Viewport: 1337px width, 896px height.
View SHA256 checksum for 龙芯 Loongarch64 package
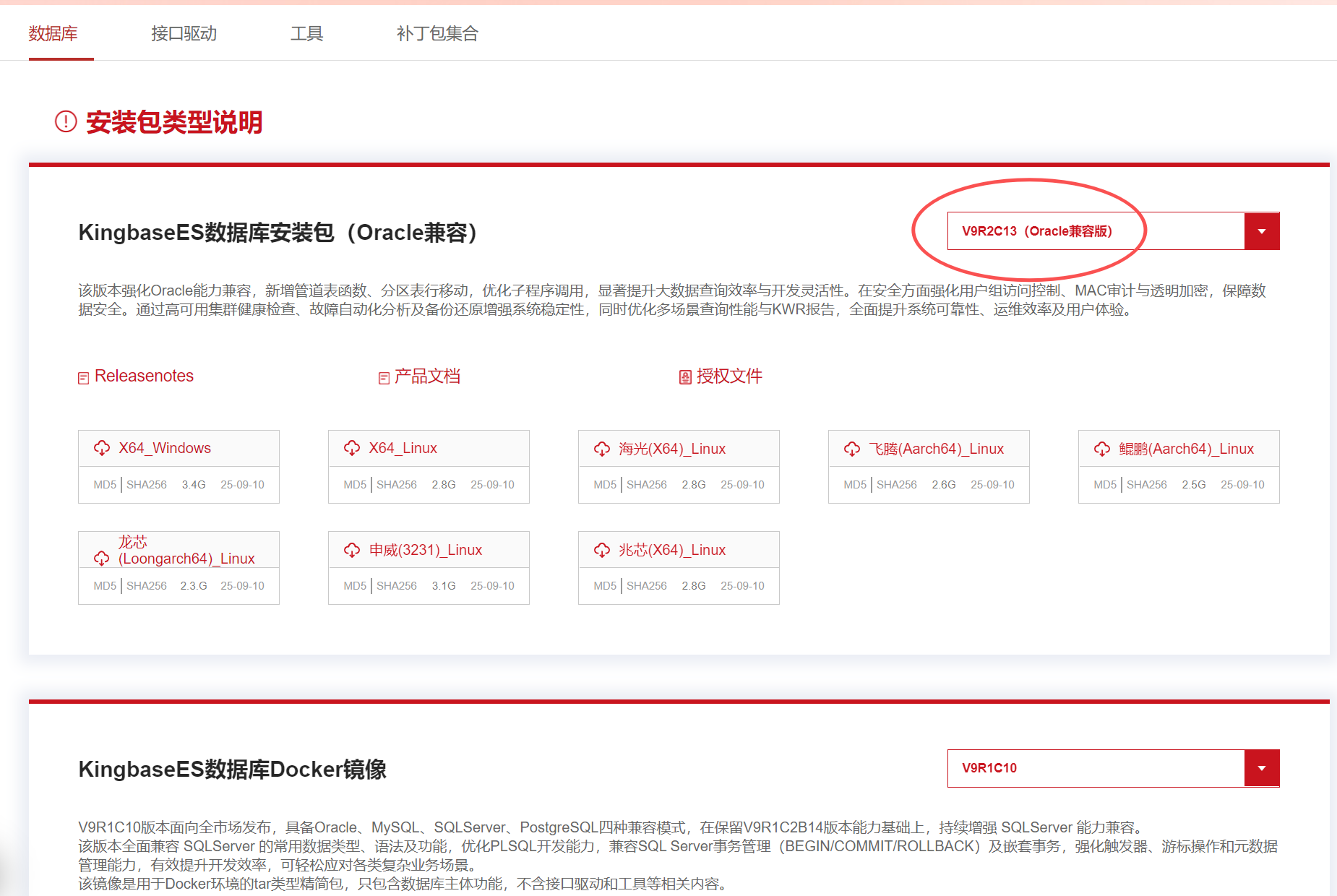coord(147,586)
